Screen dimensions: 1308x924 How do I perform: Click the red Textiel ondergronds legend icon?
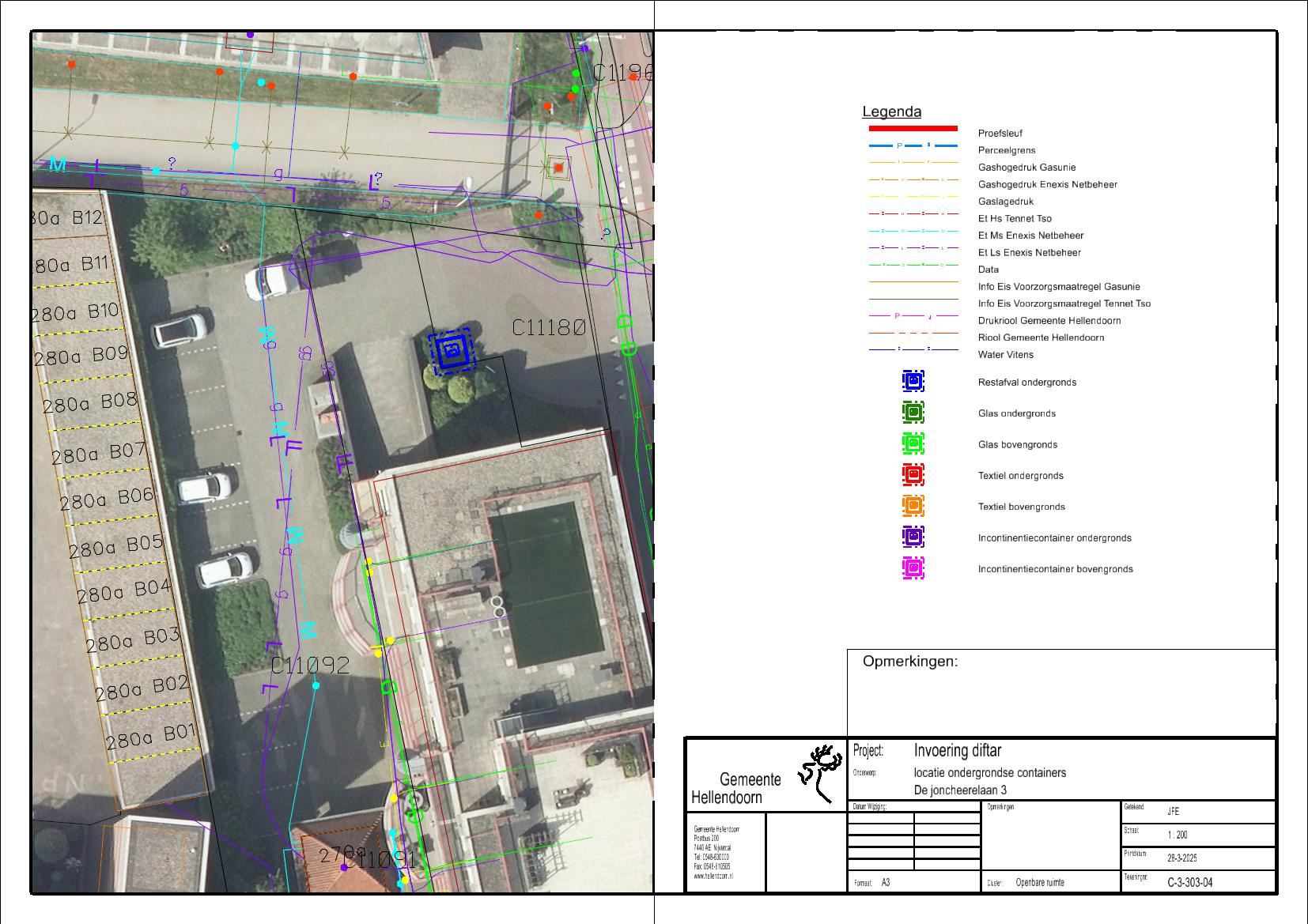pyautogui.click(x=913, y=475)
